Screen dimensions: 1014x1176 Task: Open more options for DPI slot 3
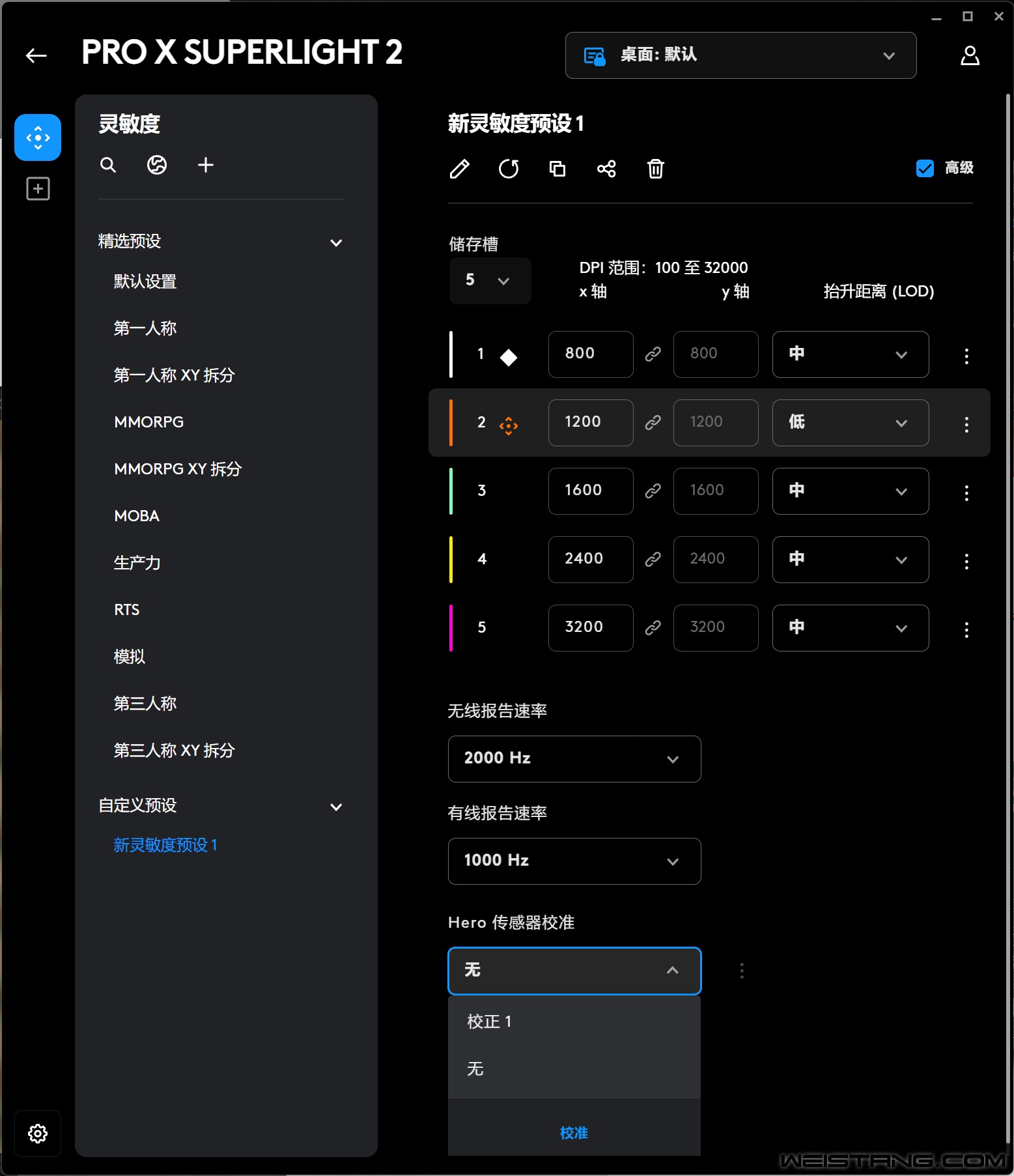pos(966,493)
